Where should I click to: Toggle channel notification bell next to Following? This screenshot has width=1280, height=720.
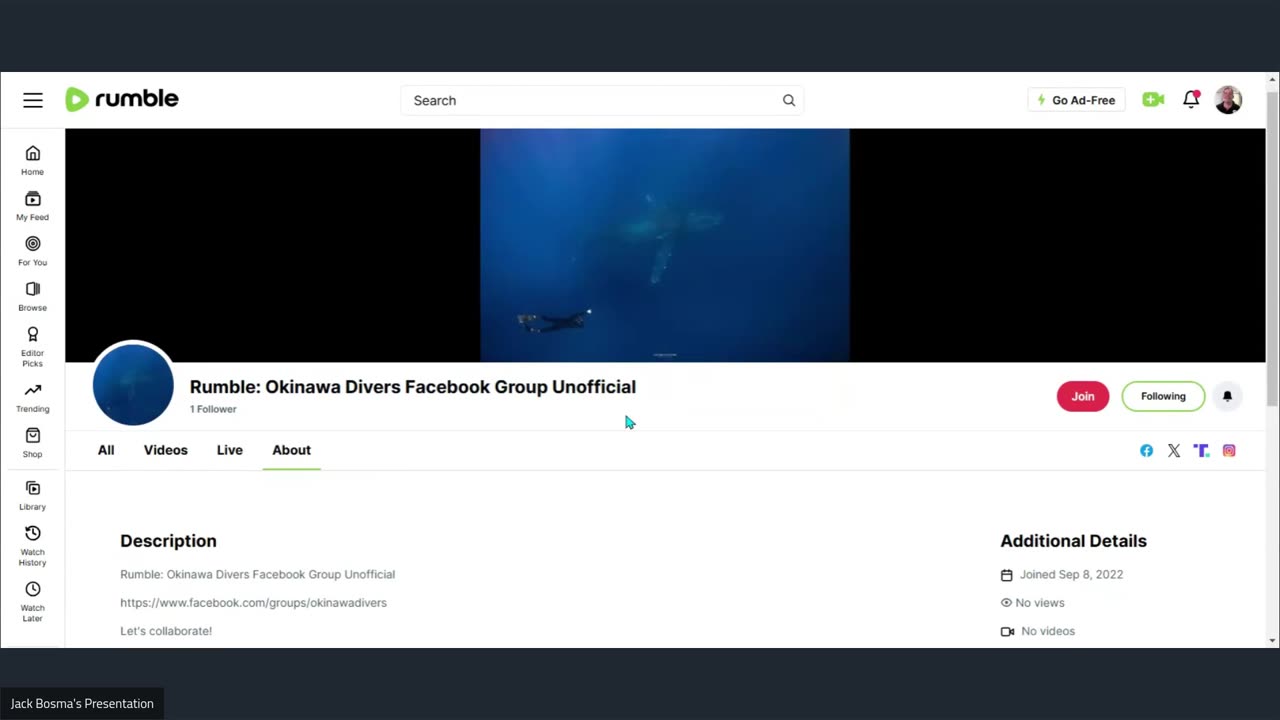click(x=1228, y=396)
